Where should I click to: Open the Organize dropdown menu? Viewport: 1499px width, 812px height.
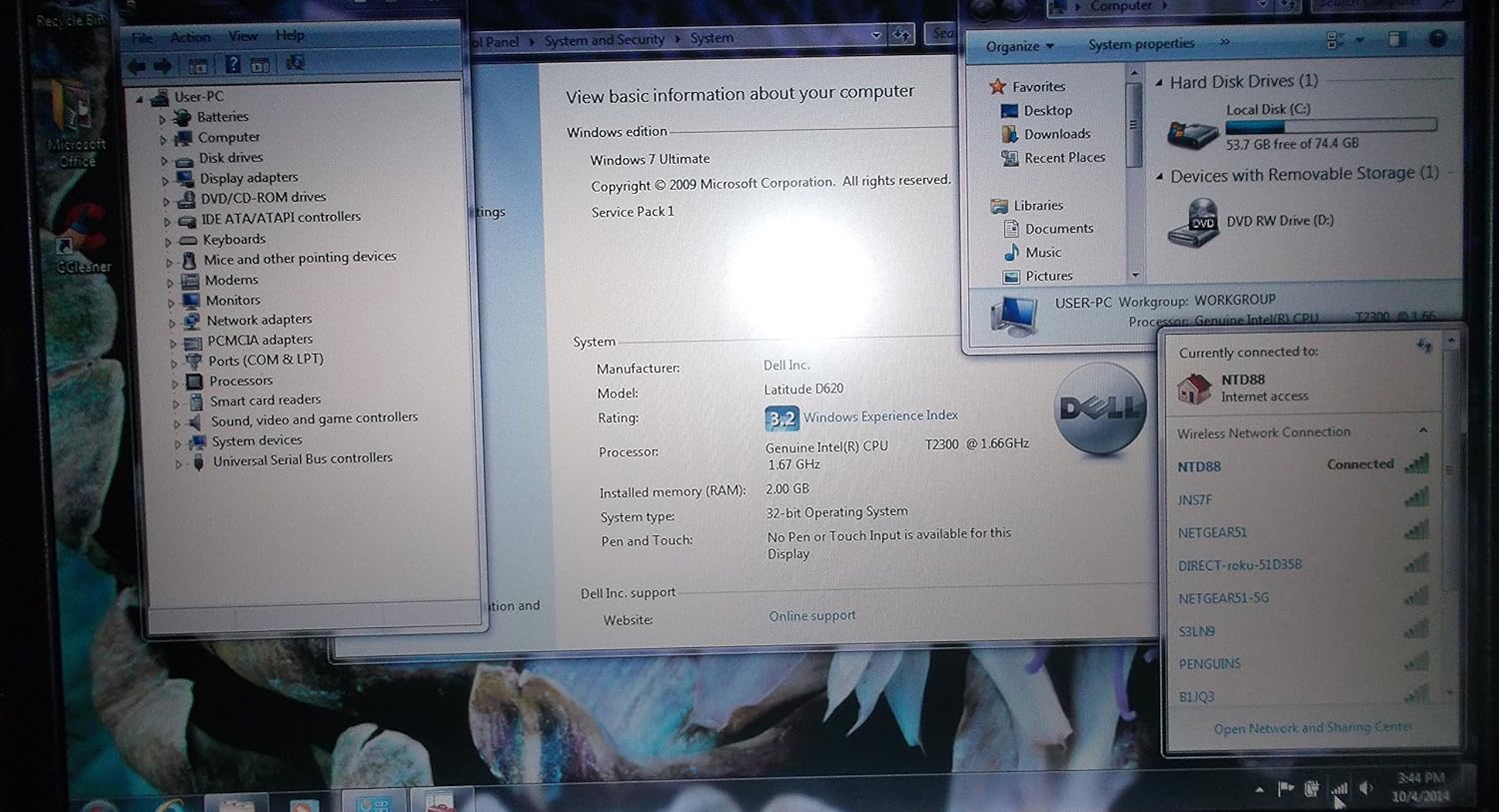click(x=1019, y=46)
